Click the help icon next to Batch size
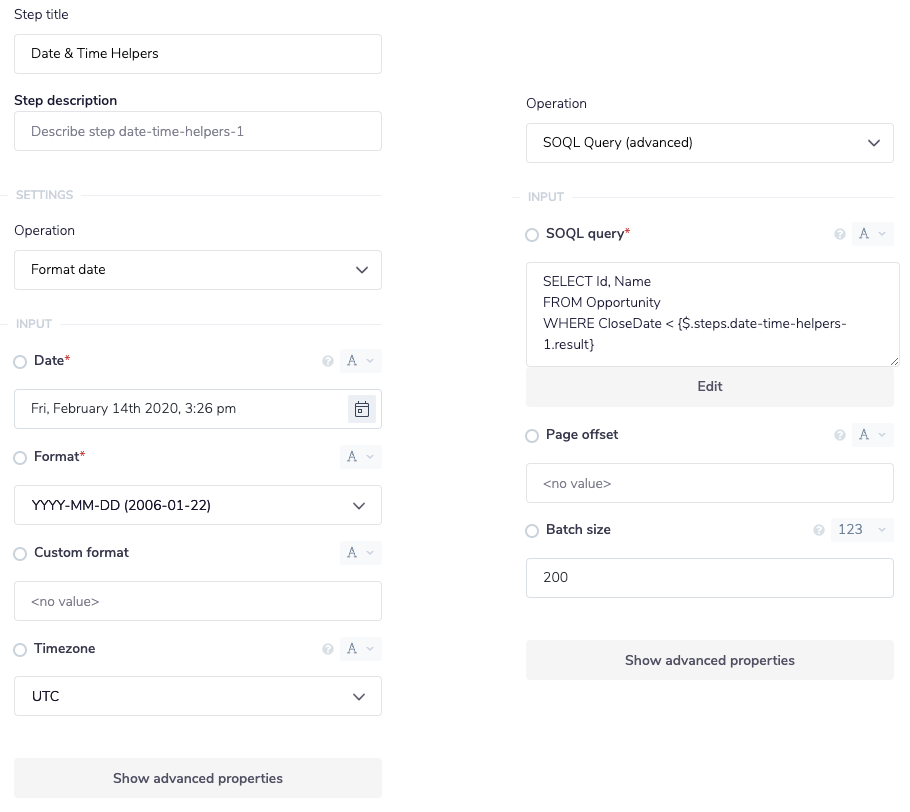This screenshot has height=812, width=910. click(819, 530)
